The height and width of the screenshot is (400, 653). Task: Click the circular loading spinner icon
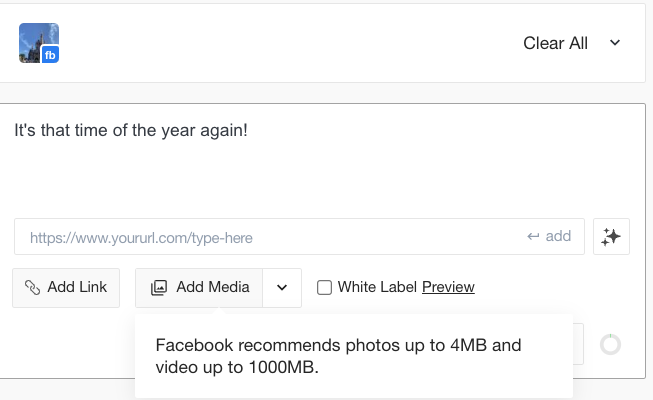(611, 345)
